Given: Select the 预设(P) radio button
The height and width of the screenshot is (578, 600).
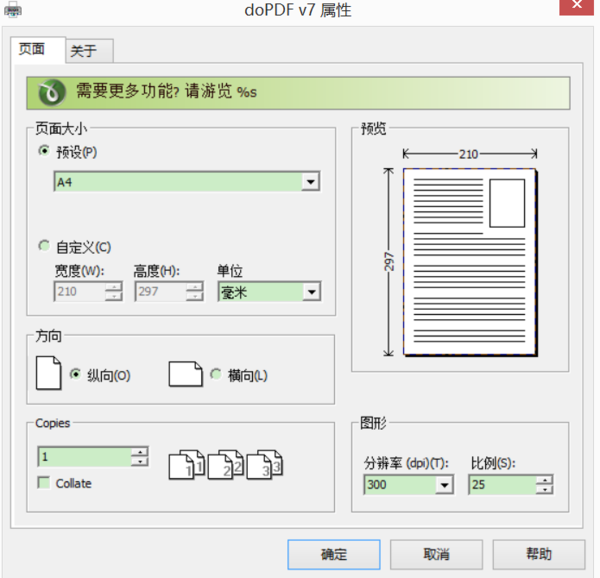Looking at the screenshot, I should [x=44, y=151].
